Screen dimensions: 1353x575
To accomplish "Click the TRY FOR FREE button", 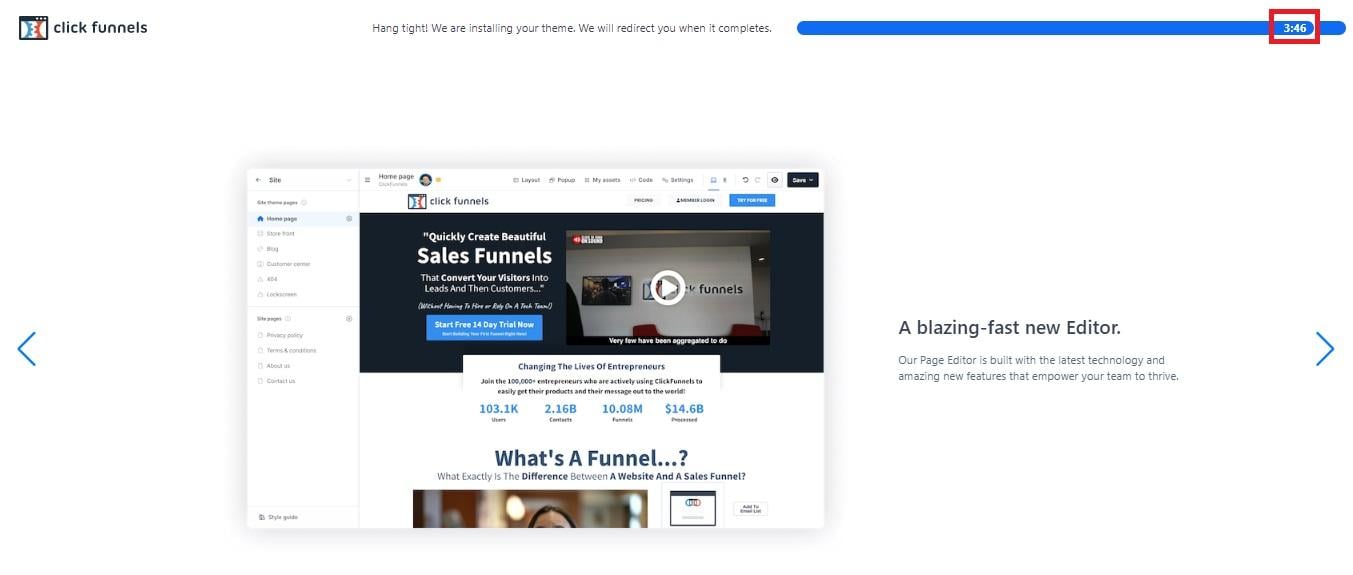I will point(751,200).
